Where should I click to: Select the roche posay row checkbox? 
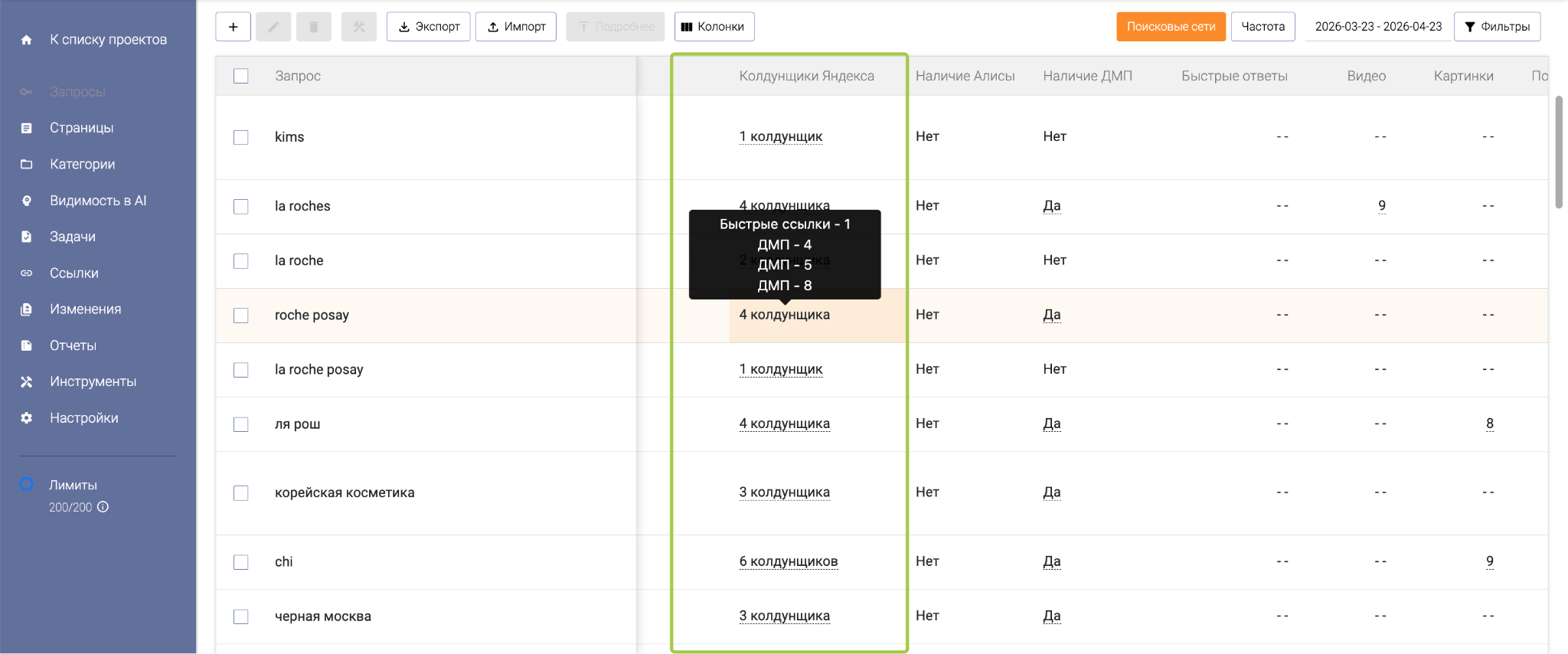point(241,316)
